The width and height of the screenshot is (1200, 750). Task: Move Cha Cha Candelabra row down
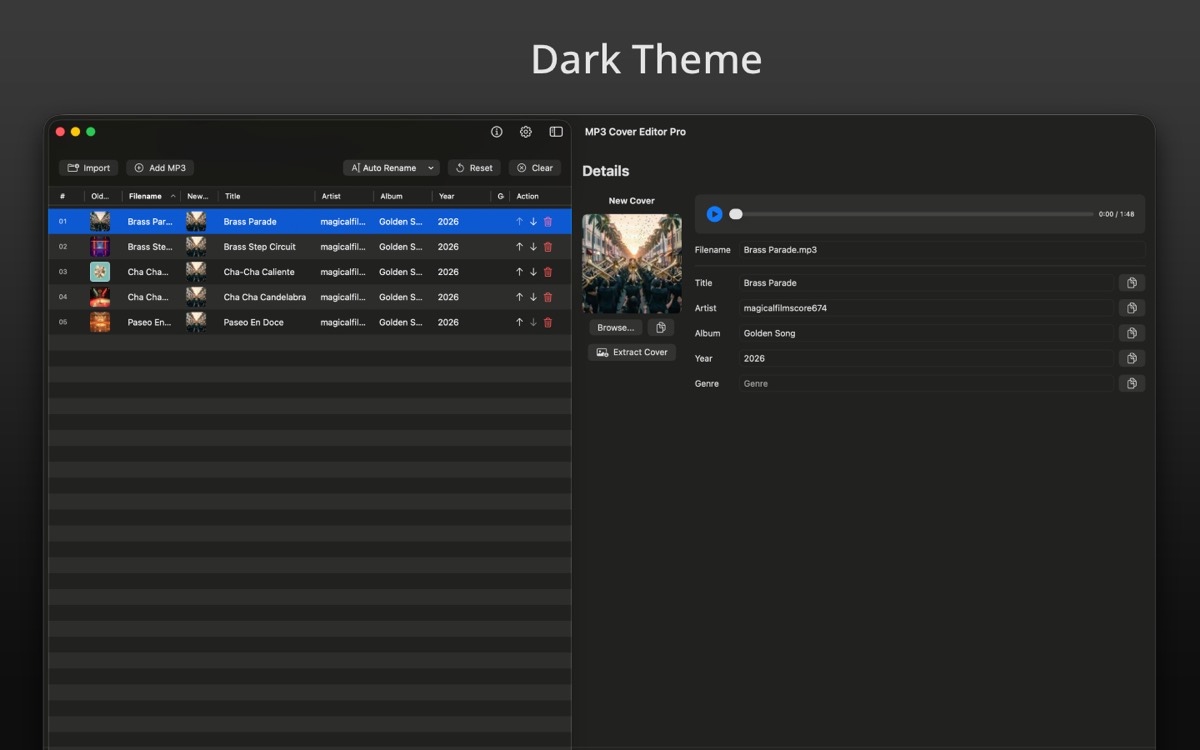tap(533, 297)
